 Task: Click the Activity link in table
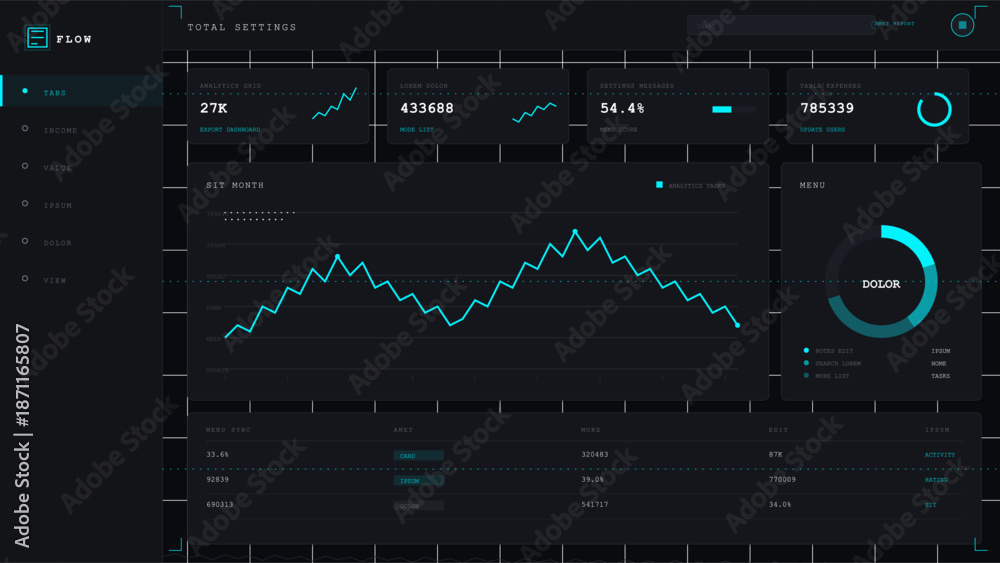939,455
